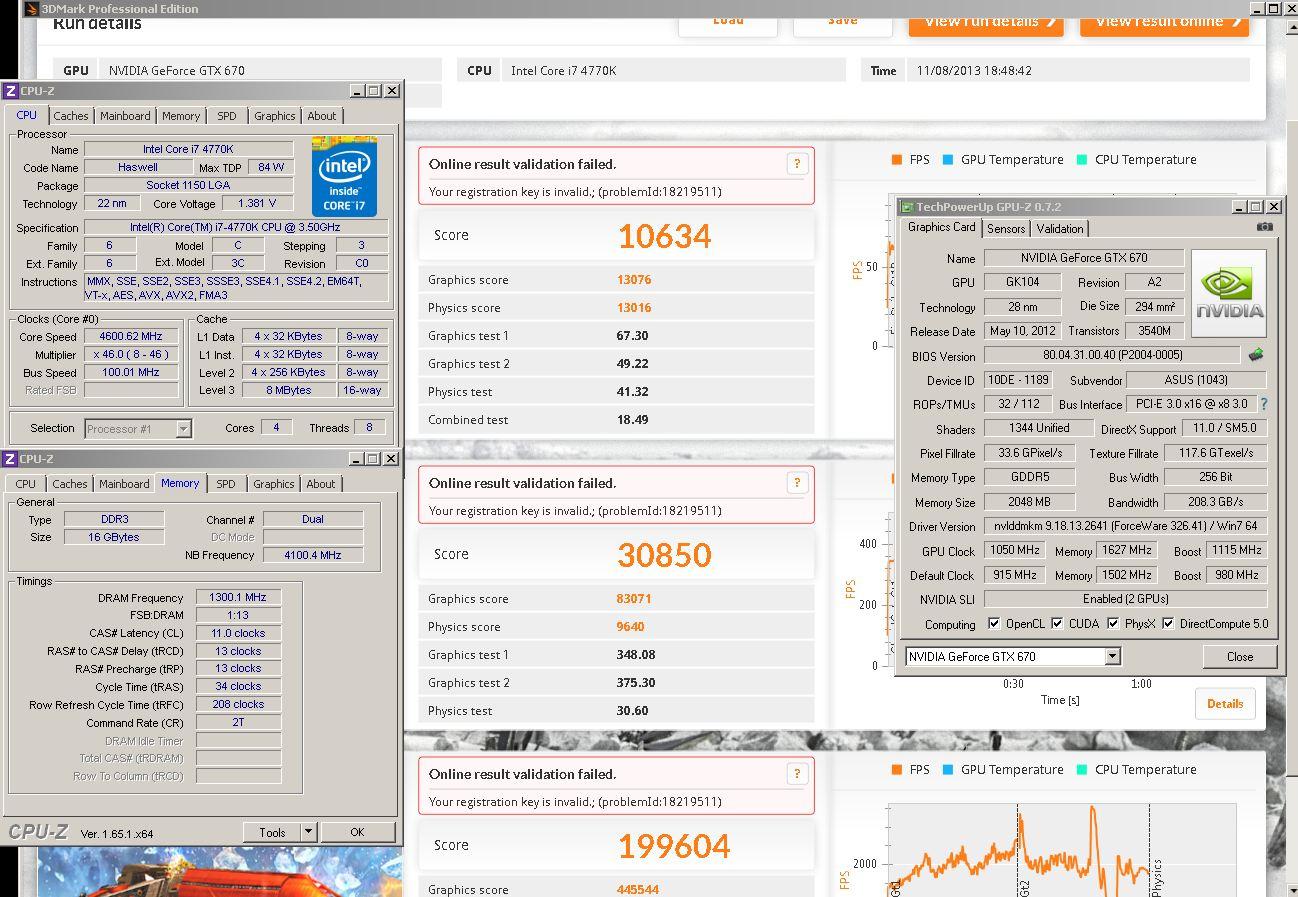Click help icon beside score 30850 validation message
This screenshot has width=1298, height=897.
[797, 483]
